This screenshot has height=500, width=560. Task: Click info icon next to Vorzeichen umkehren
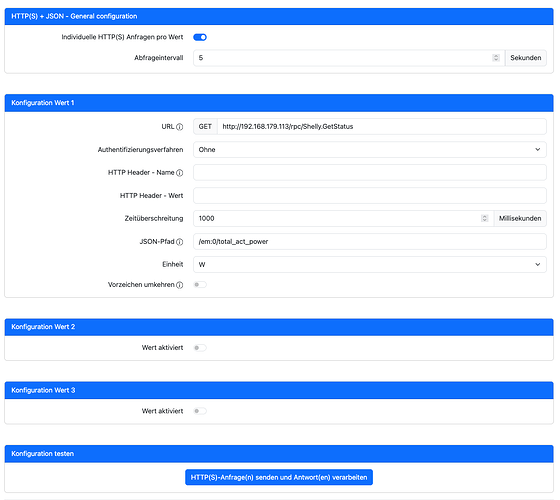[180, 285]
